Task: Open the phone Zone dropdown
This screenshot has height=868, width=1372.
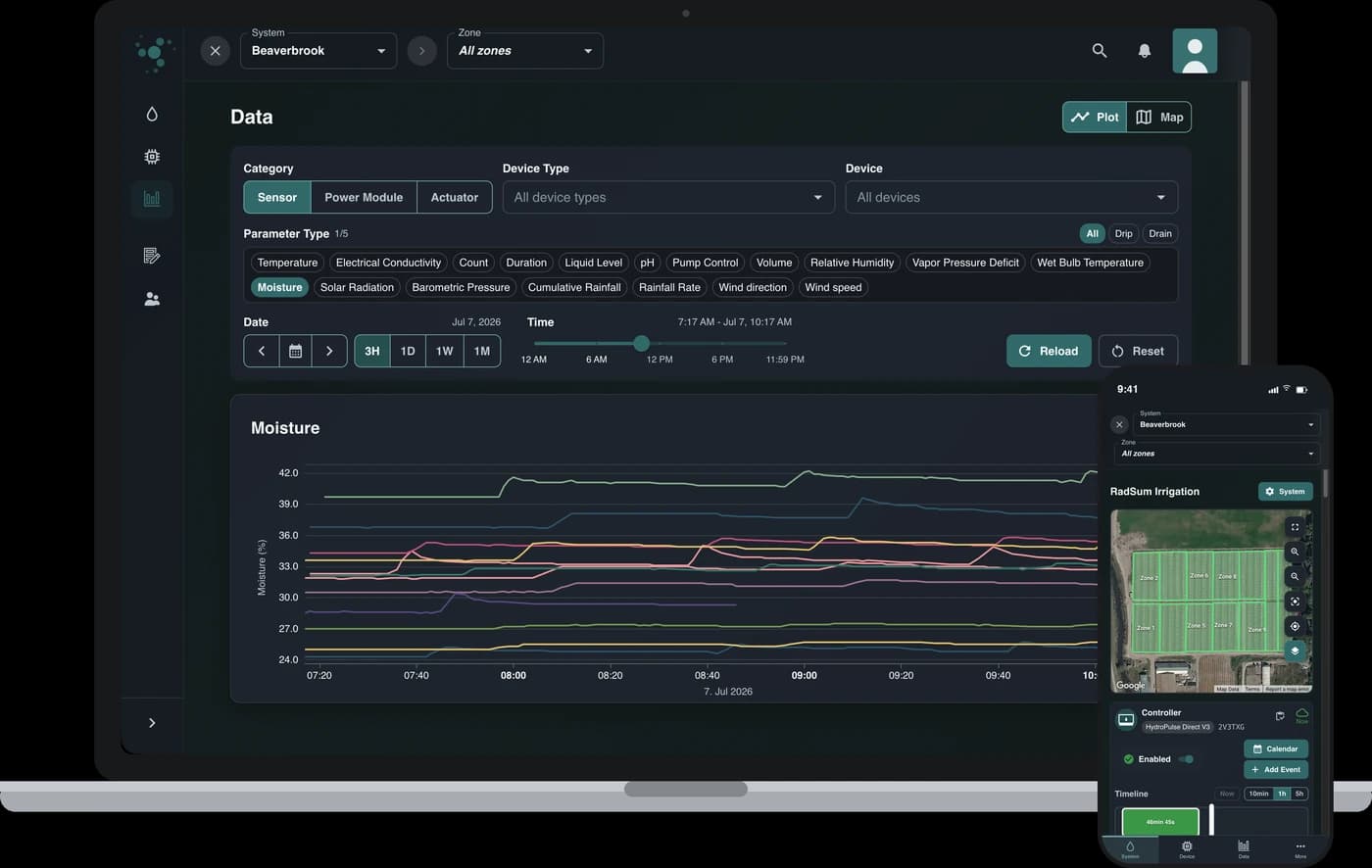Action: [x=1217, y=453]
